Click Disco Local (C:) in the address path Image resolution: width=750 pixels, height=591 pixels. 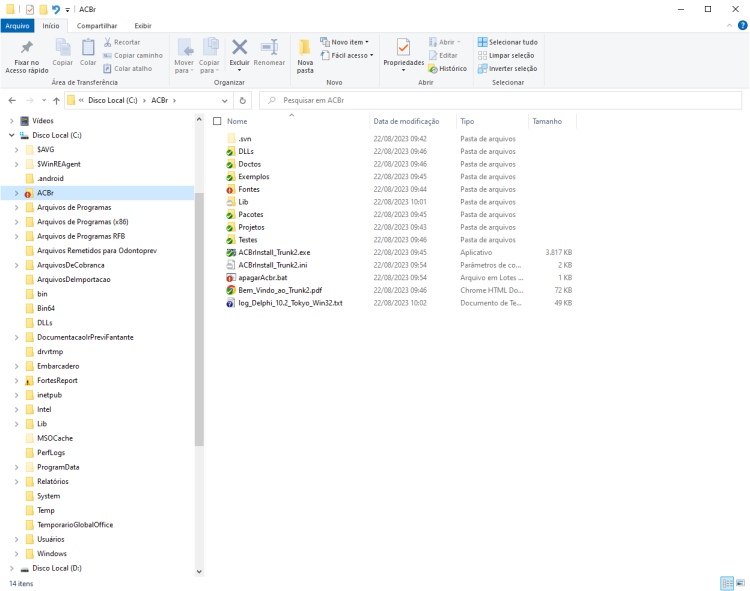coord(113,100)
